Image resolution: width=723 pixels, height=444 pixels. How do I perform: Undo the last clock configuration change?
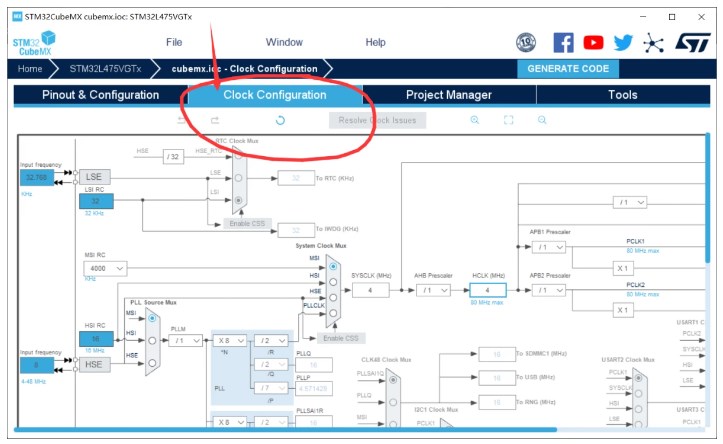click(x=182, y=120)
